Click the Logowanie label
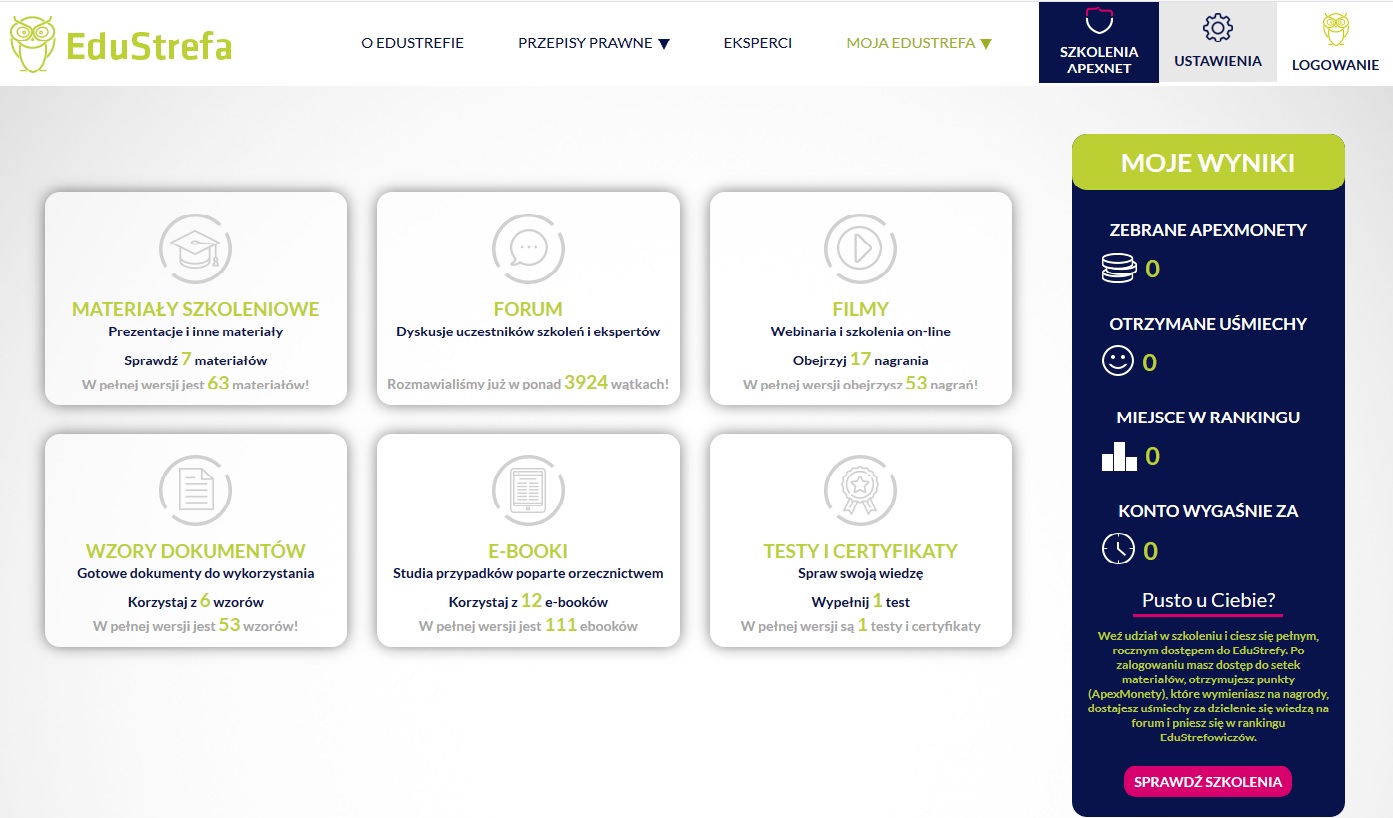Image resolution: width=1393 pixels, height=818 pixels. click(1335, 65)
